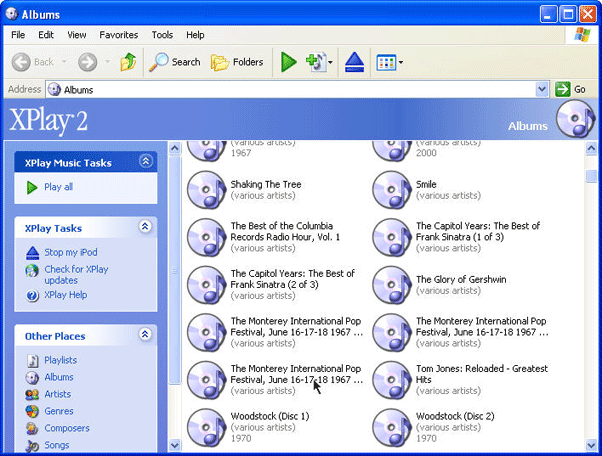This screenshot has height=456, width=602.
Task: Select Tom Jones: Reloaded album icon
Action: coord(392,380)
